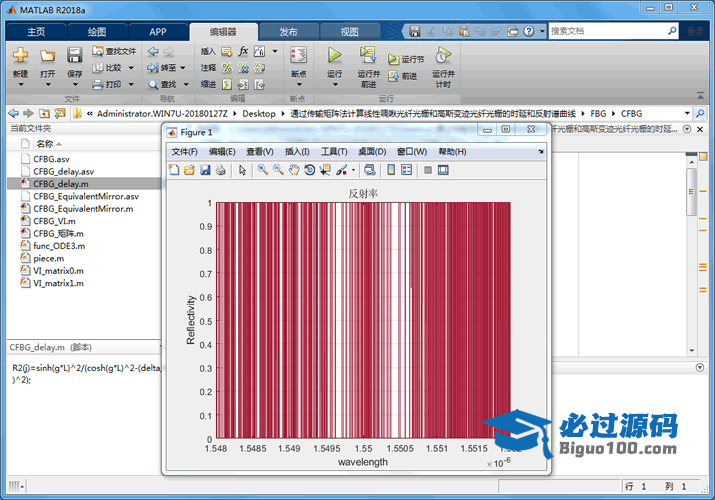Click the wrap comments icon in the 注释 row

click(x=259, y=68)
